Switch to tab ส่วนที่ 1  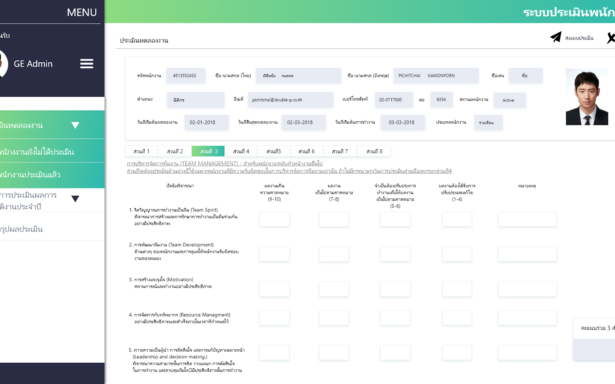point(142,151)
